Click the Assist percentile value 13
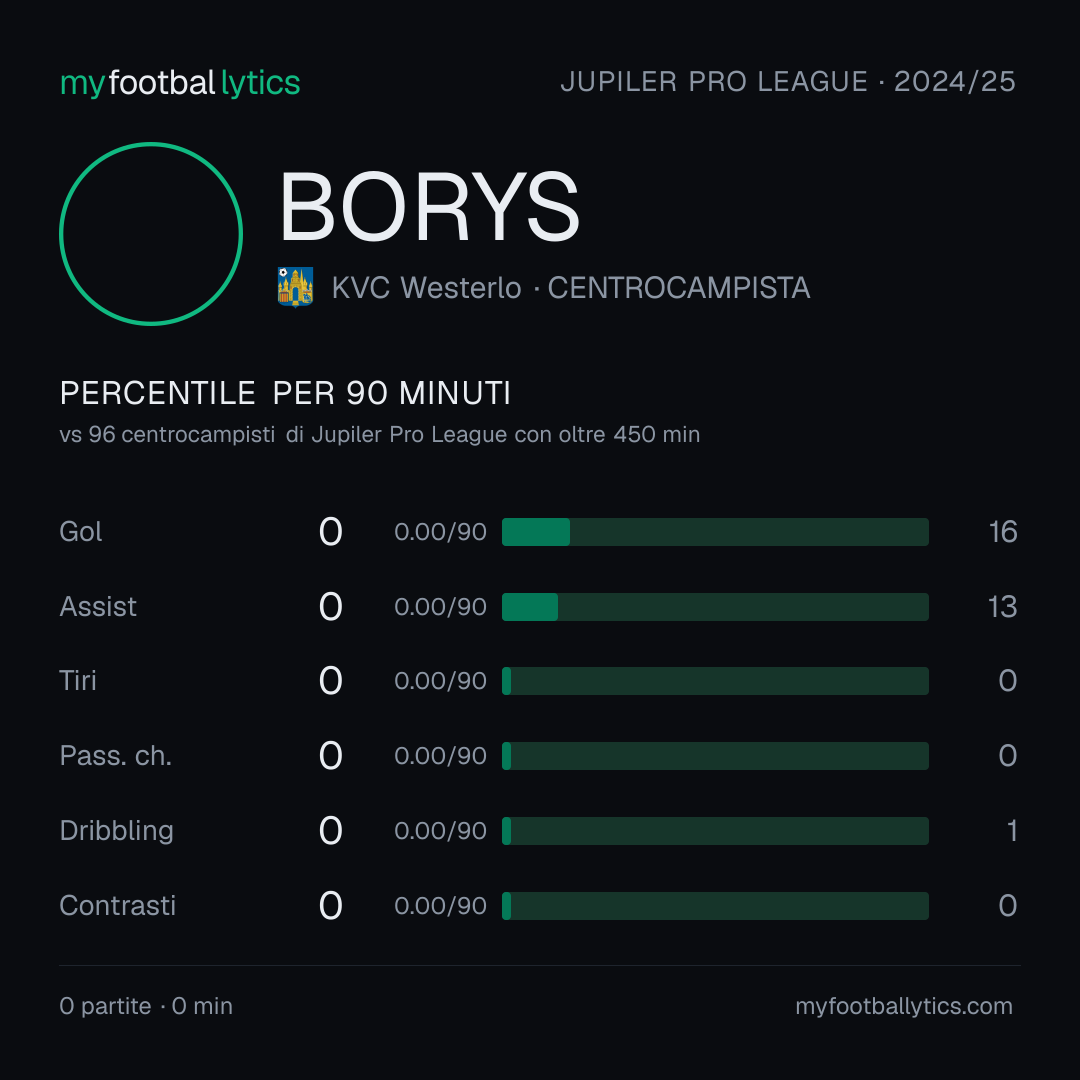This screenshot has width=1080, height=1080. coord(1002,607)
